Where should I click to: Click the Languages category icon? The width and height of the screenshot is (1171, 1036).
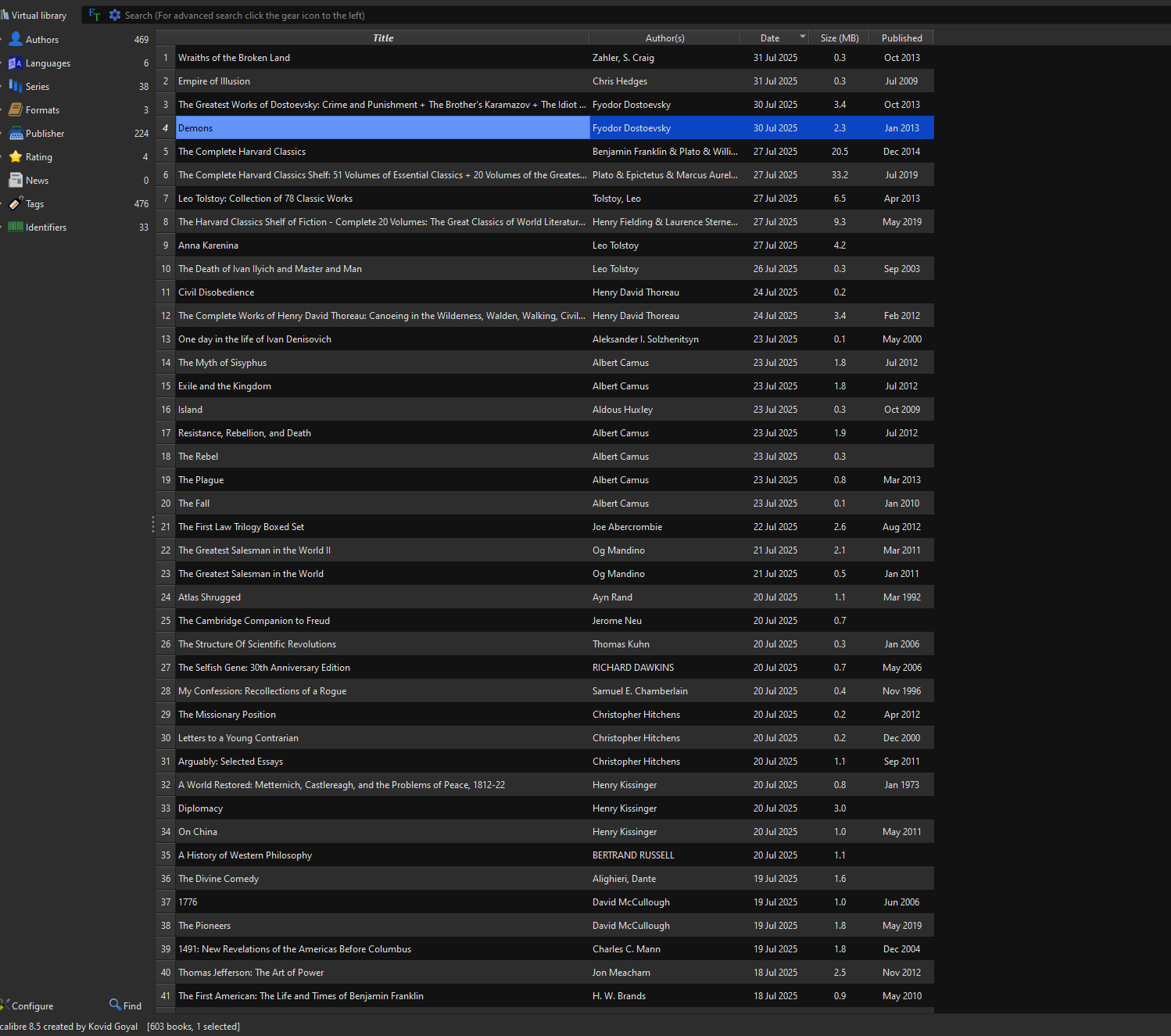coord(16,63)
